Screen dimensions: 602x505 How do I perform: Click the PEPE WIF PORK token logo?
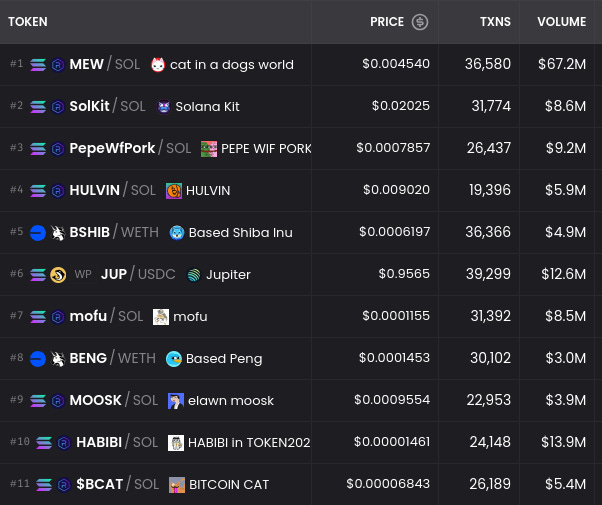209,149
